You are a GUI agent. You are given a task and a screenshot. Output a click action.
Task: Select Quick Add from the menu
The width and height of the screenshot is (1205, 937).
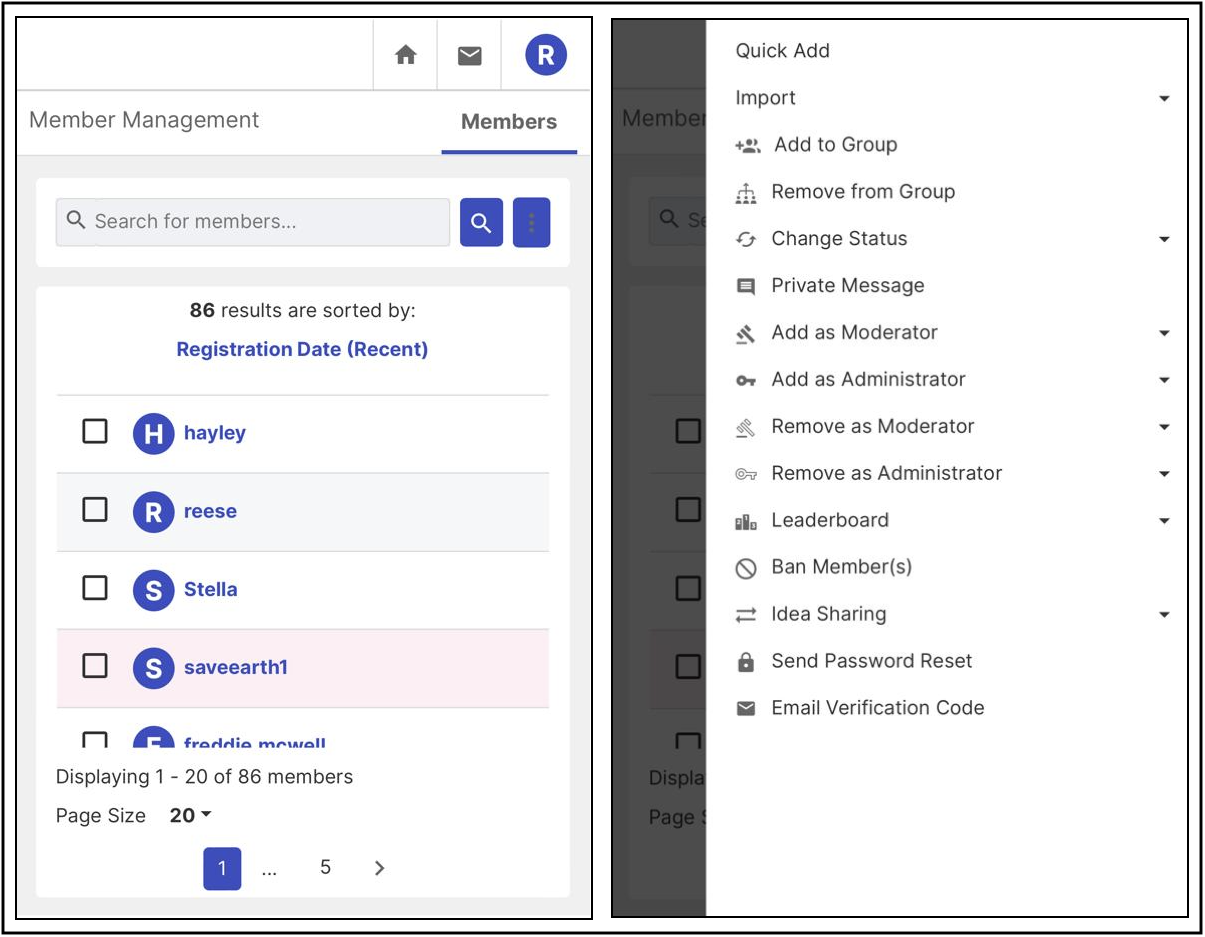(782, 51)
